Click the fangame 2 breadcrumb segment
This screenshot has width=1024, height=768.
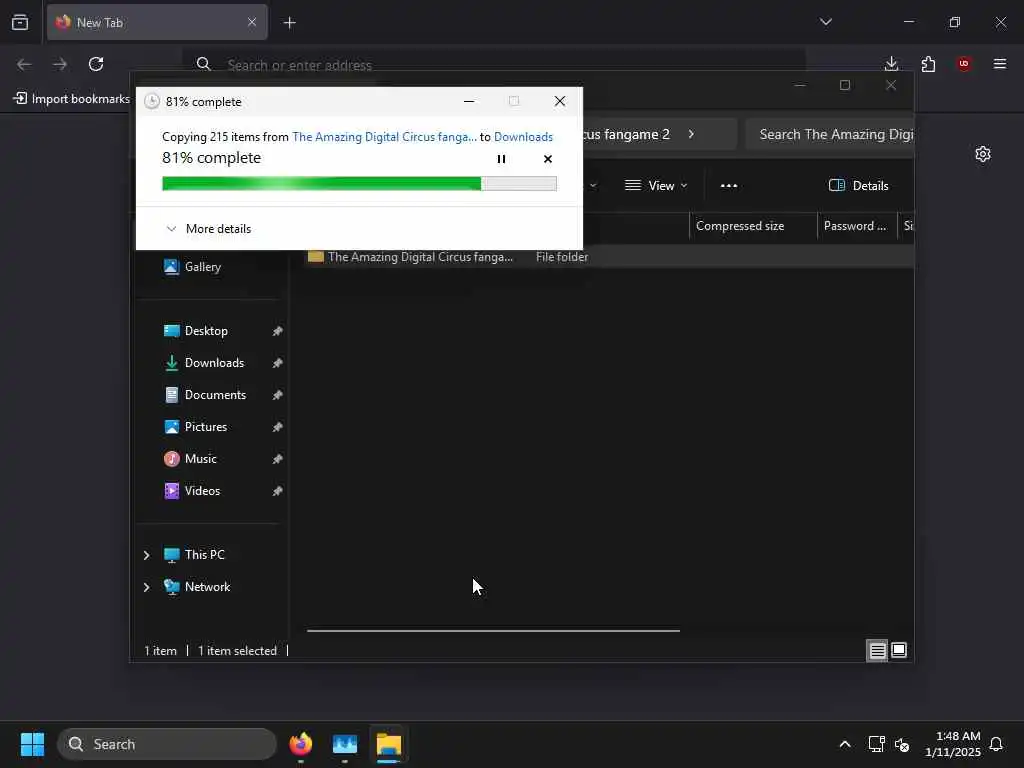pos(626,134)
